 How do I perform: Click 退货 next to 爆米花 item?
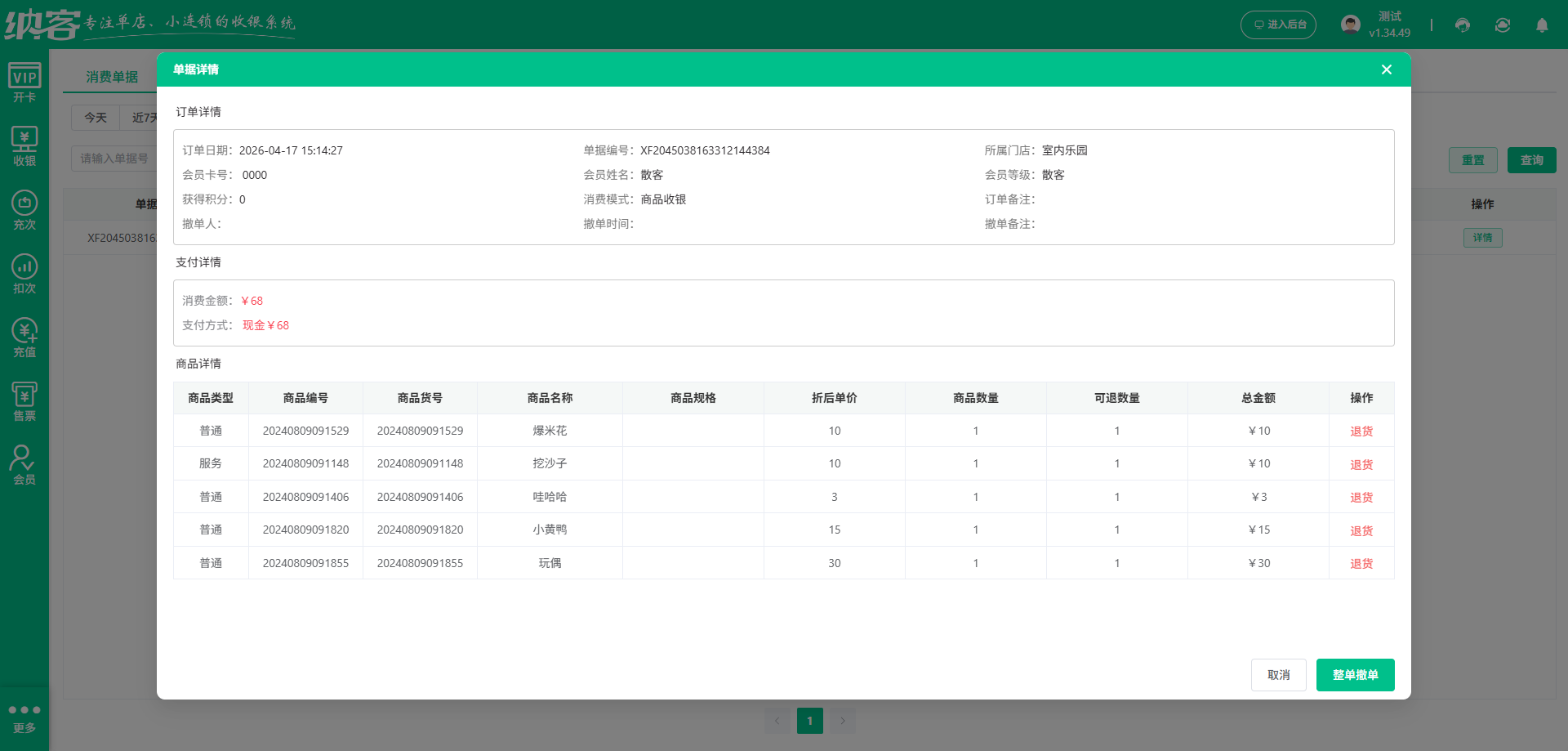(1361, 431)
